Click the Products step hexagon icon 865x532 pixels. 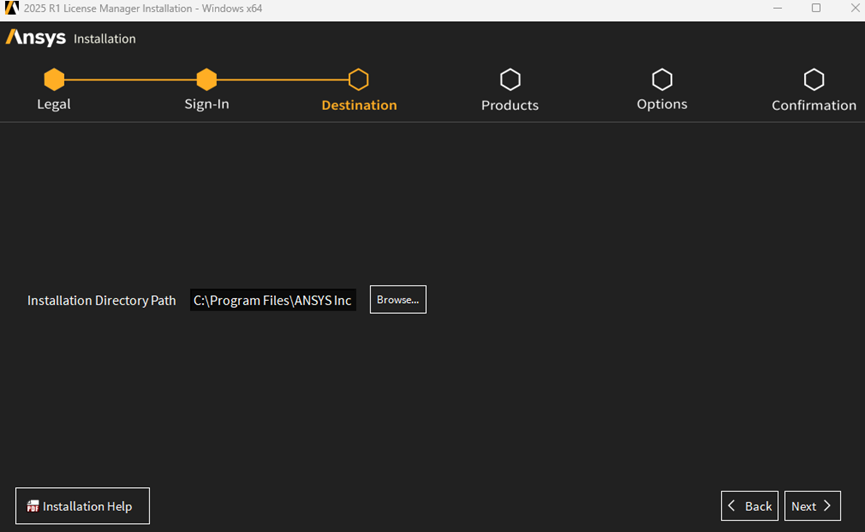click(x=510, y=79)
